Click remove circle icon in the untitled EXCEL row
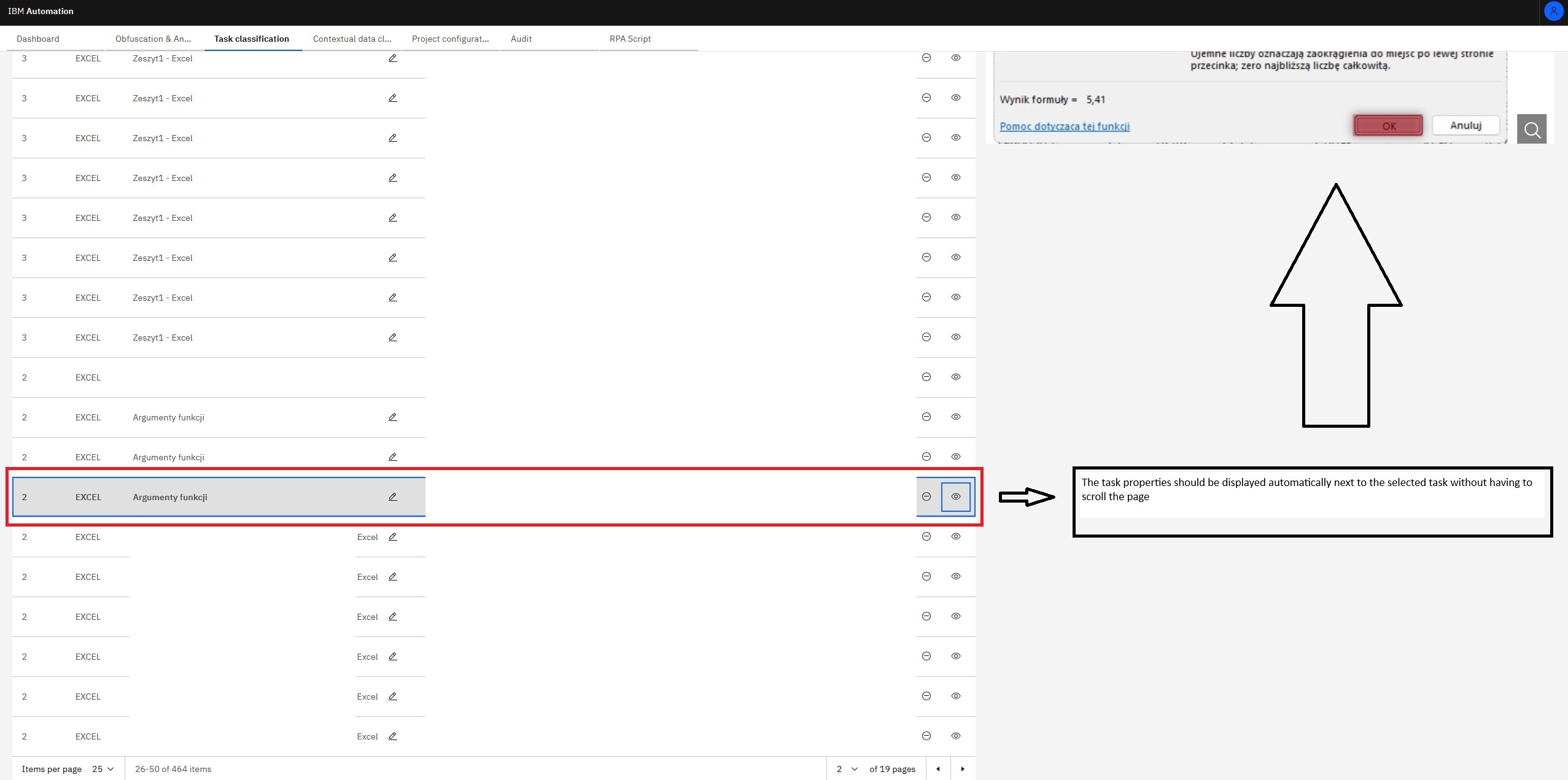The width and height of the screenshot is (1568, 780). pyautogui.click(x=926, y=377)
